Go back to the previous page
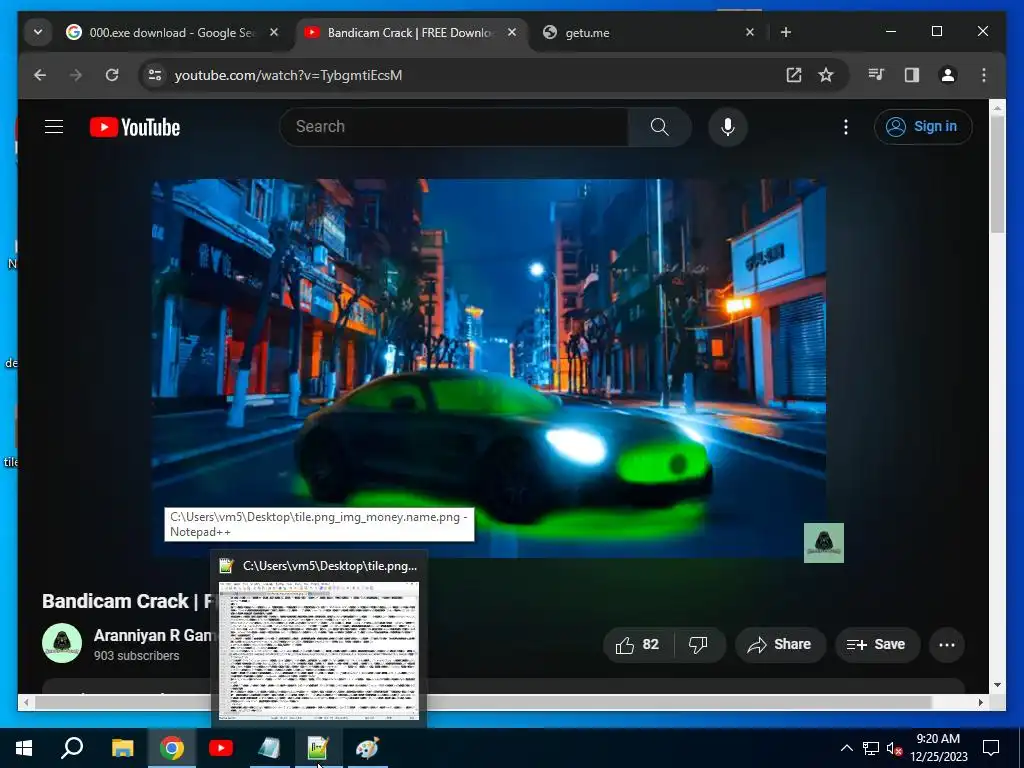Viewport: 1024px width, 768px height. 40,75
